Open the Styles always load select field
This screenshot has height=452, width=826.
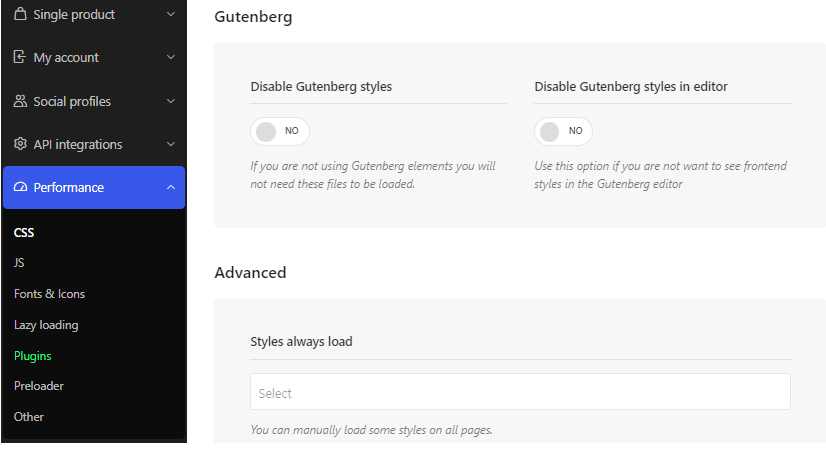coord(520,391)
